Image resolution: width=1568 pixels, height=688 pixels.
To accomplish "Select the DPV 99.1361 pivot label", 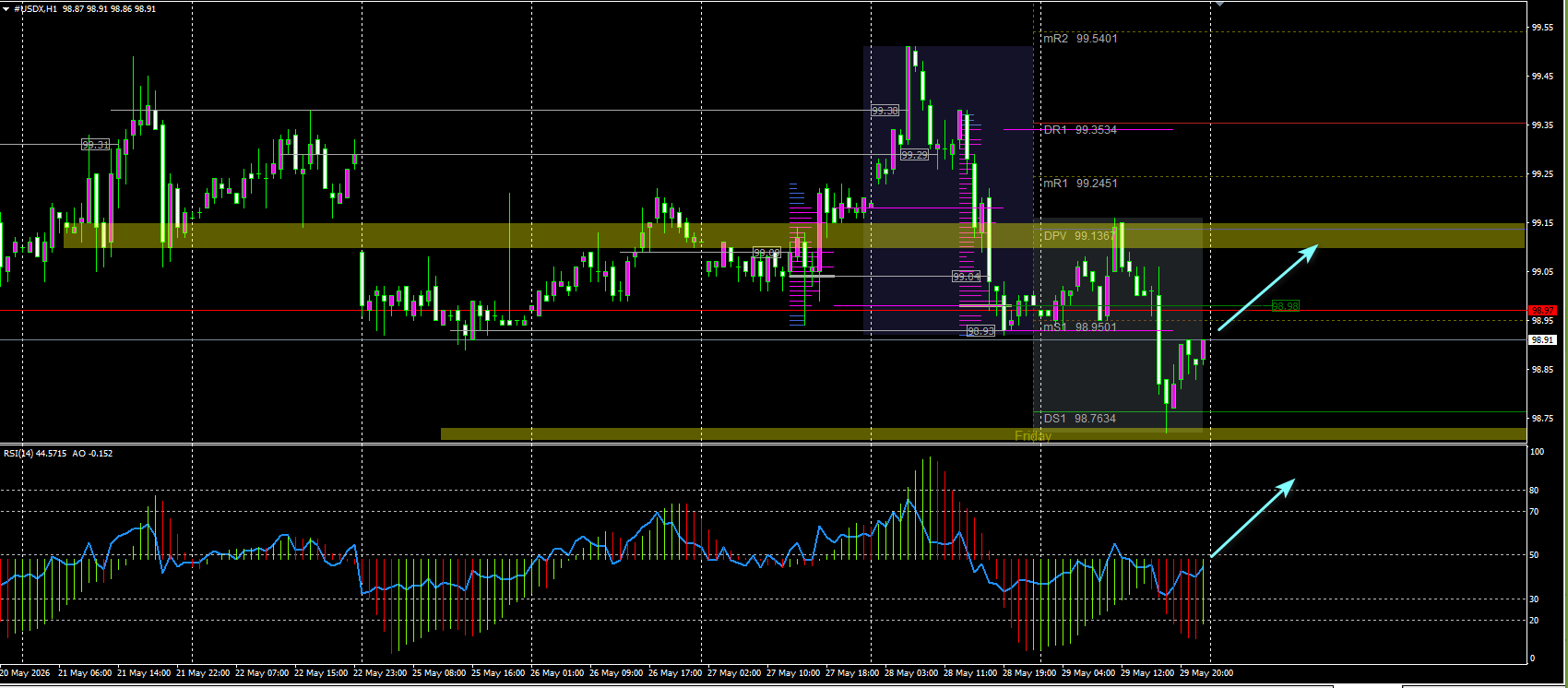I will pyautogui.click(x=1079, y=236).
